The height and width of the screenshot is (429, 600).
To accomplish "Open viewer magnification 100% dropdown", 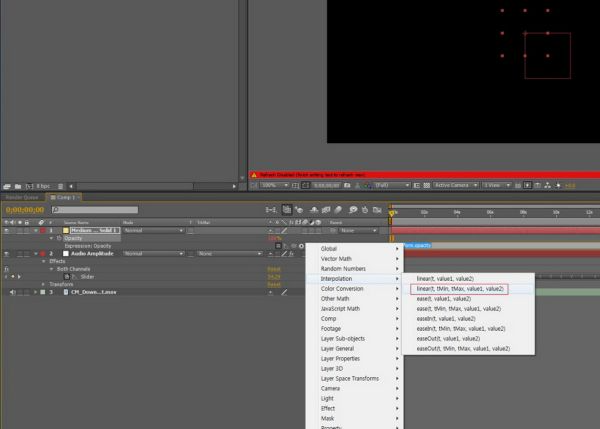I will tap(270, 185).
